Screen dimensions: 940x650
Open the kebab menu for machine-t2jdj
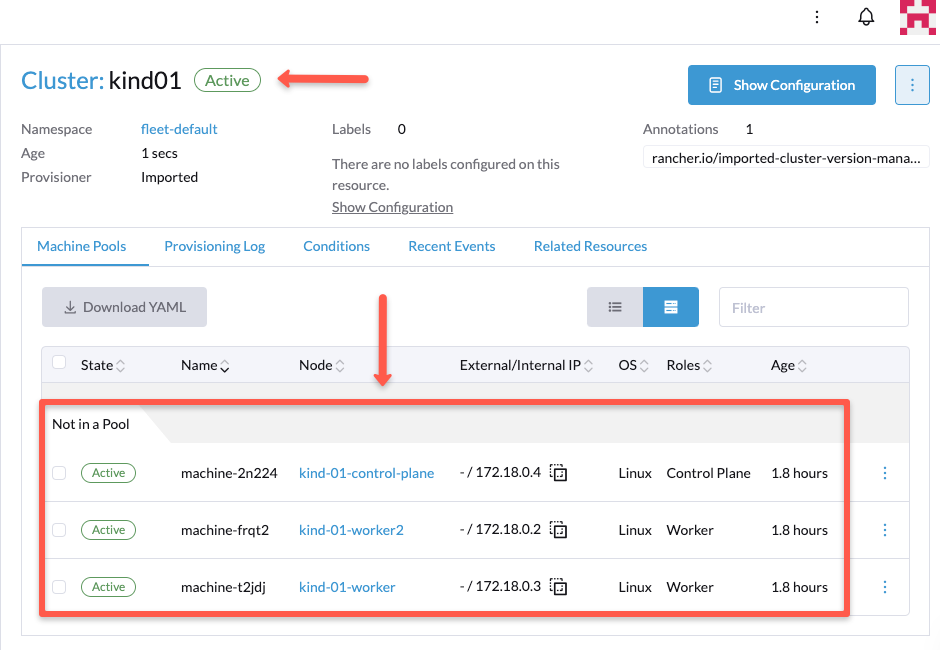pos(884,587)
